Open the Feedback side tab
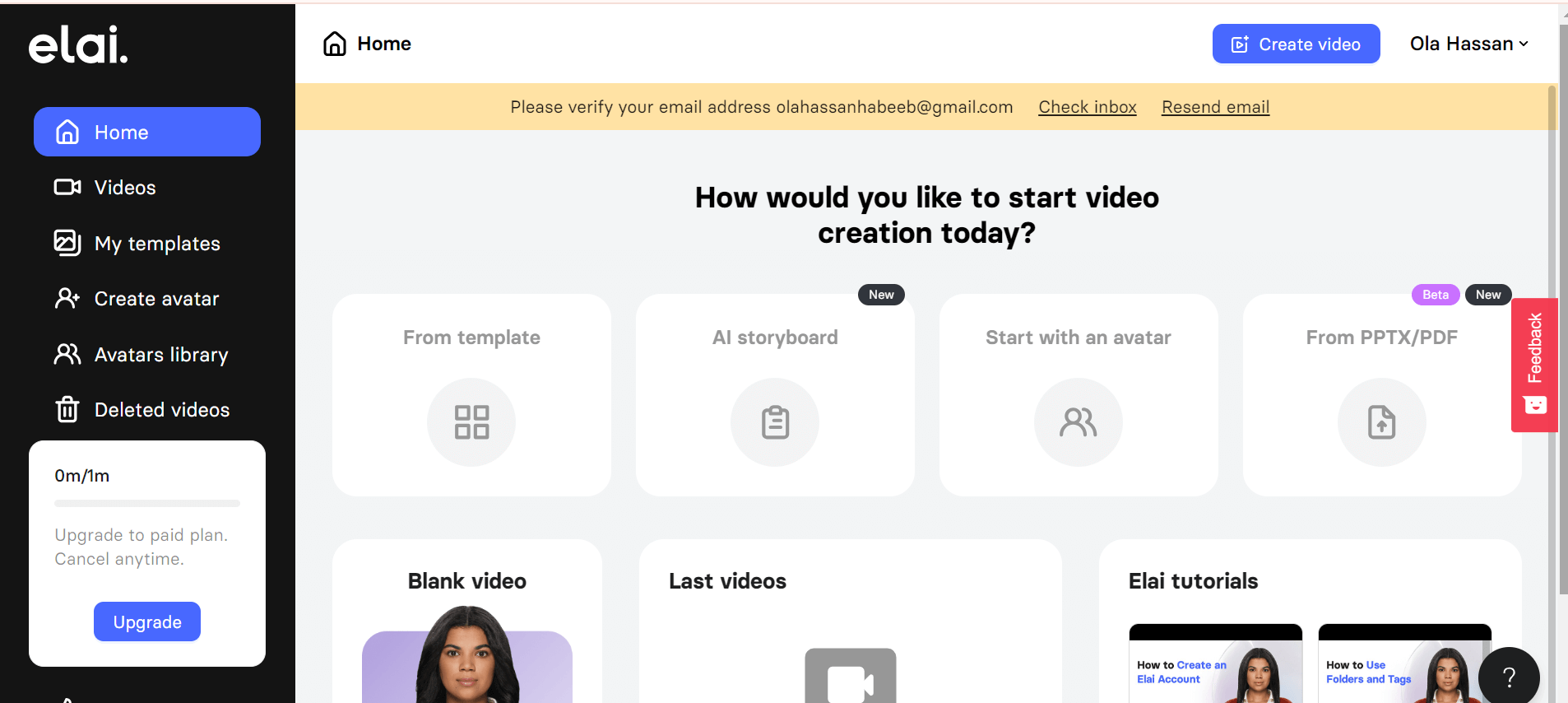 (1534, 365)
